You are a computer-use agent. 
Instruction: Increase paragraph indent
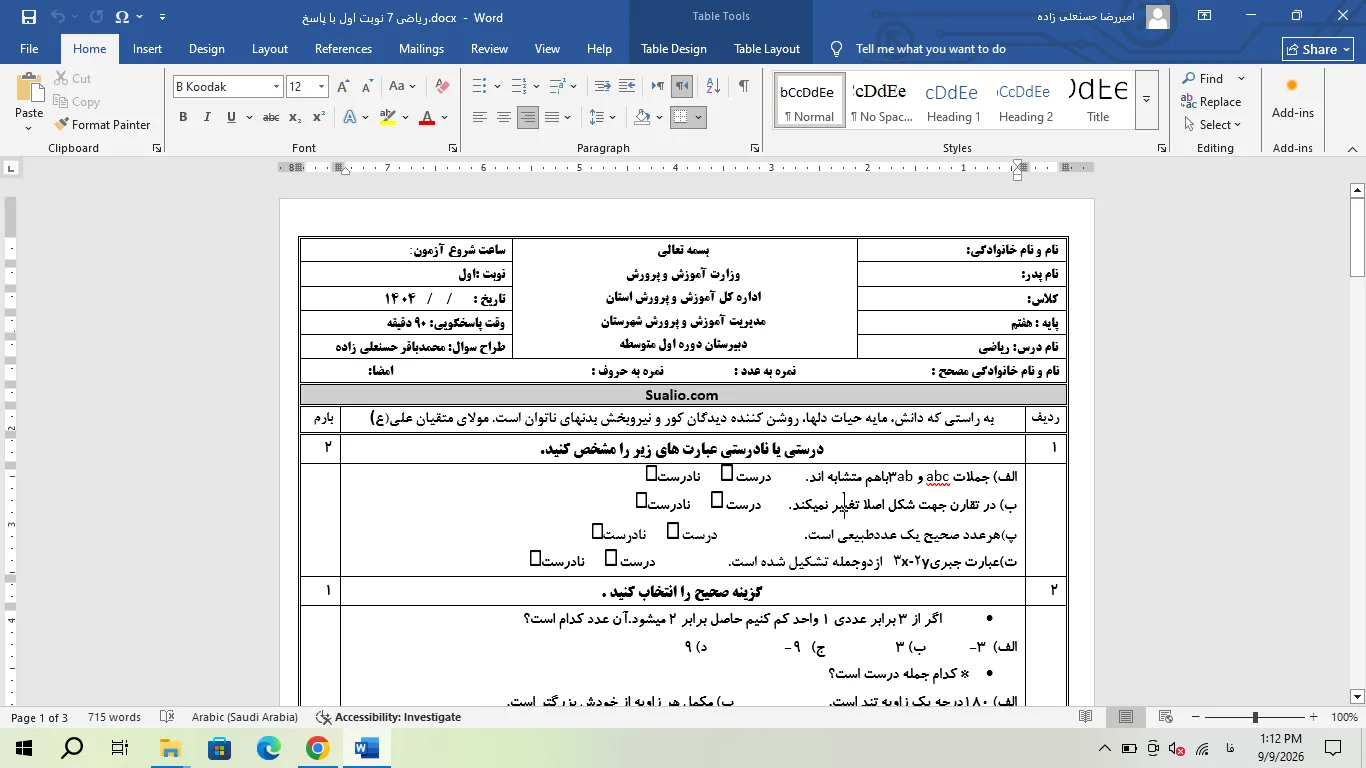627,87
